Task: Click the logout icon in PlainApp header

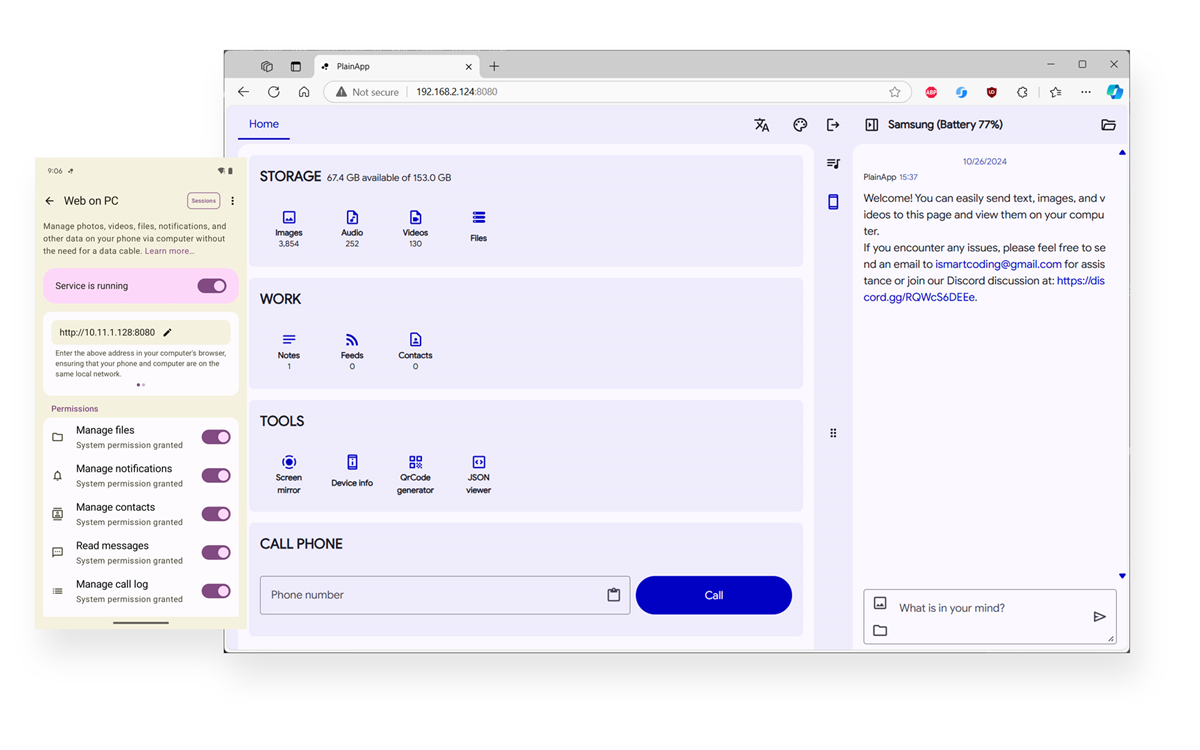Action: (x=833, y=125)
